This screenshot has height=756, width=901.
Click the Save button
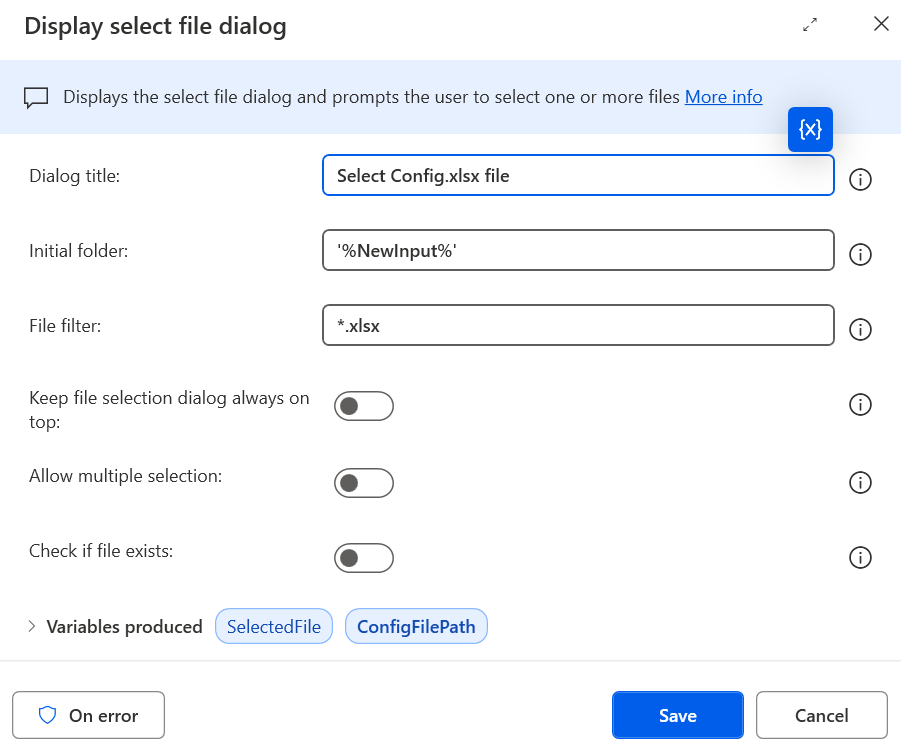[x=677, y=715]
